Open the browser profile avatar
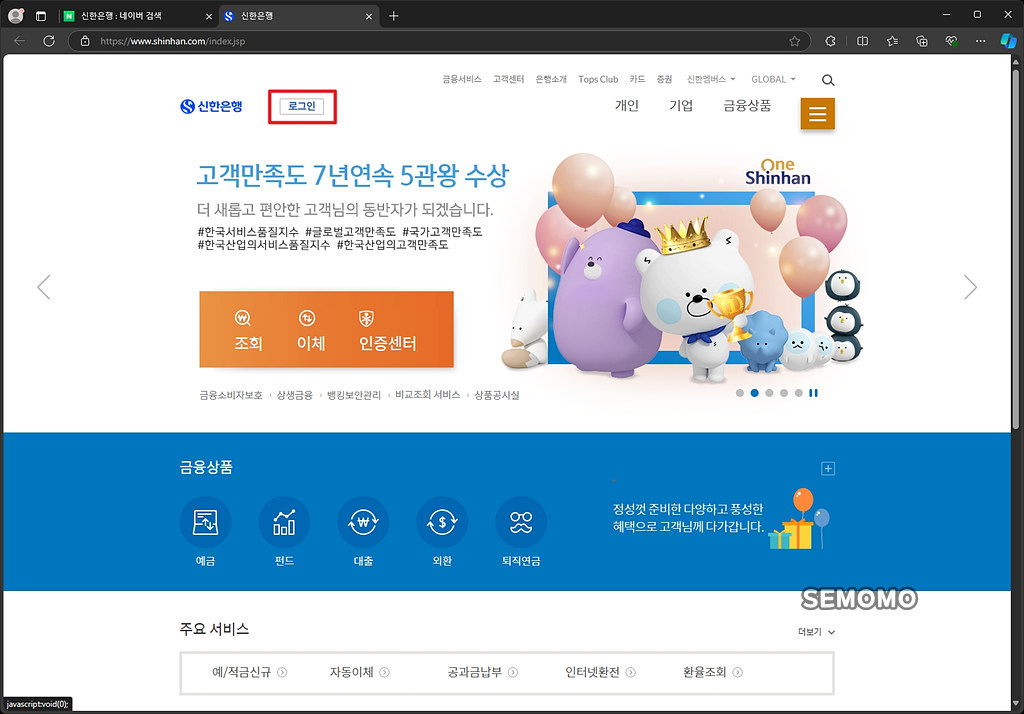Screen dimensions: 1024x714 16,16
